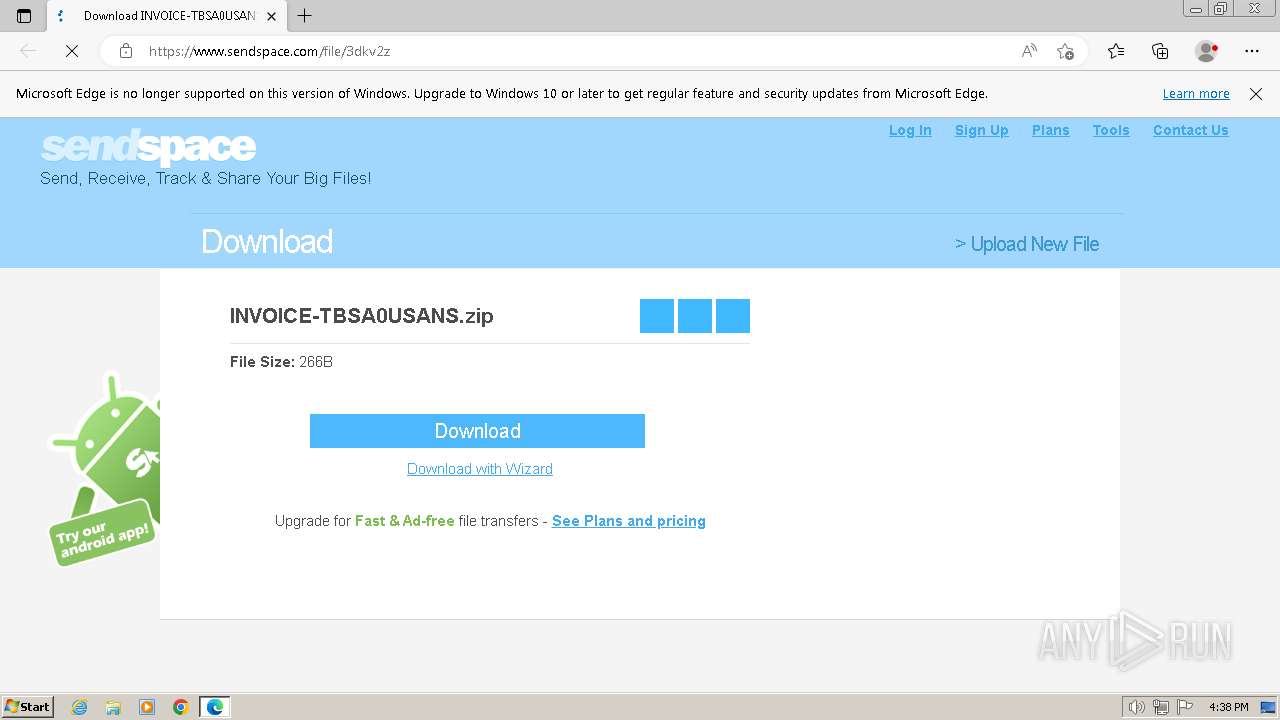The image size is (1280, 720).
Task: Click the last blue share square
Action: pos(733,316)
